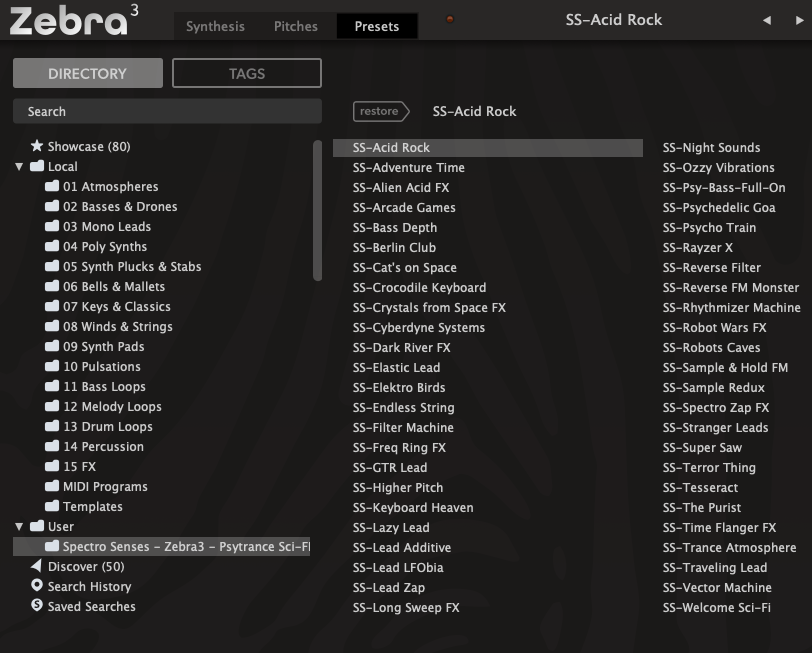The image size is (812, 653).
Task: Load the previous preset with left arrow
Action: click(x=767, y=20)
